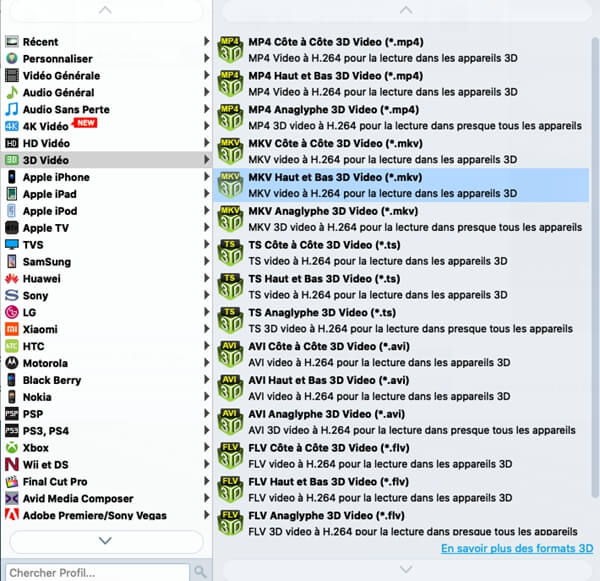Select MP4 Haut et Bas 3D Video profile

click(x=401, y=83)
